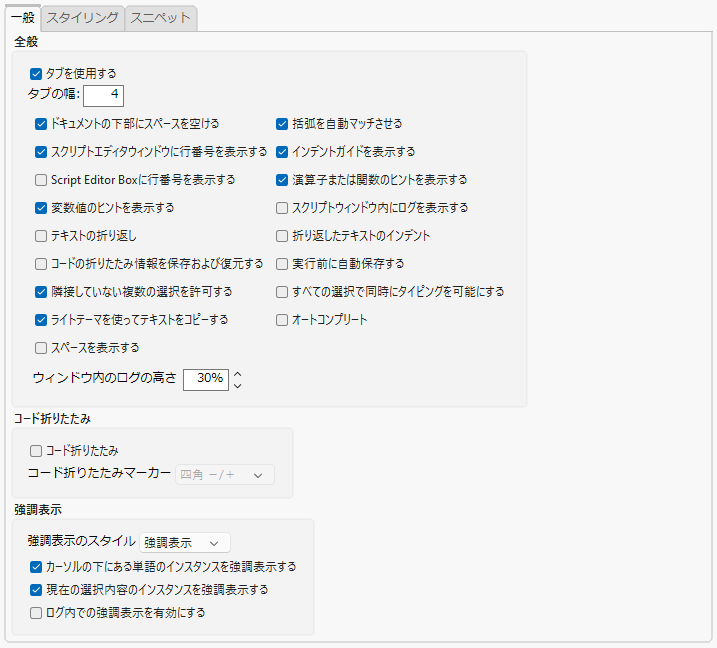
Task: Open 強調表示のスタイル dropdown
Action: [x=185, y=543]
